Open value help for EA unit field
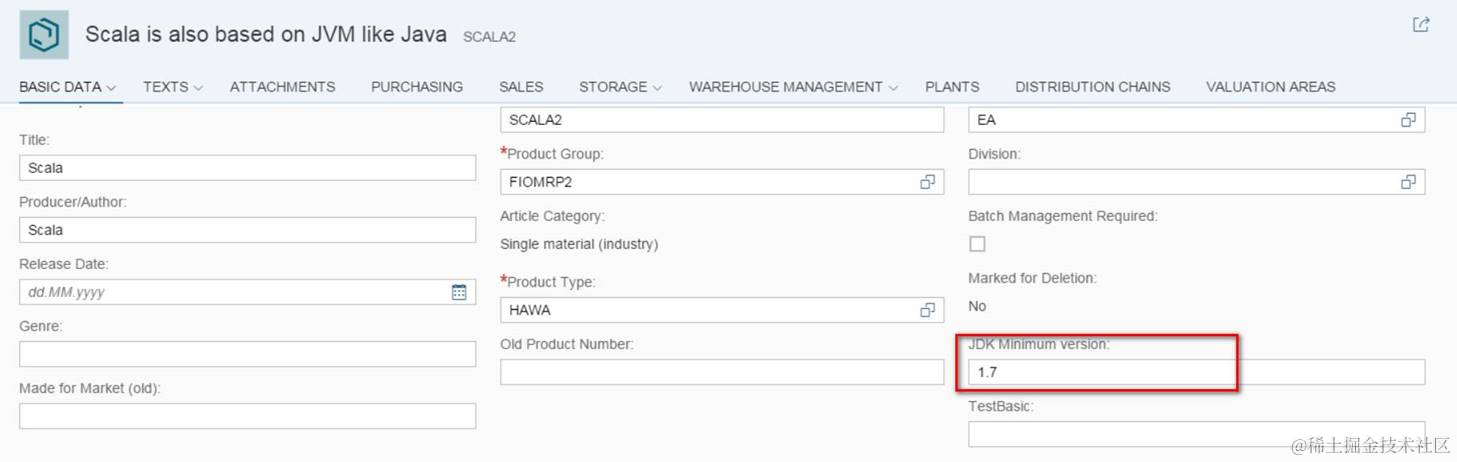 tap(1408, 120)
